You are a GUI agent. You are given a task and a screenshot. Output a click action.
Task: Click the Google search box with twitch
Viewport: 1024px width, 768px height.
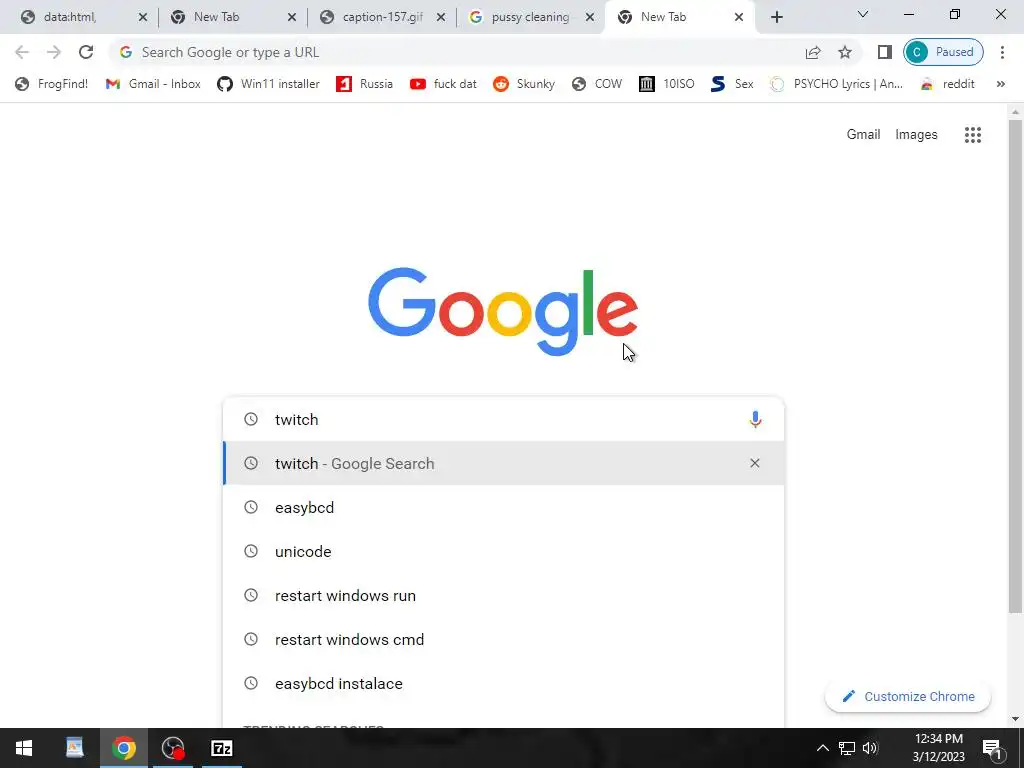(504, 419)
